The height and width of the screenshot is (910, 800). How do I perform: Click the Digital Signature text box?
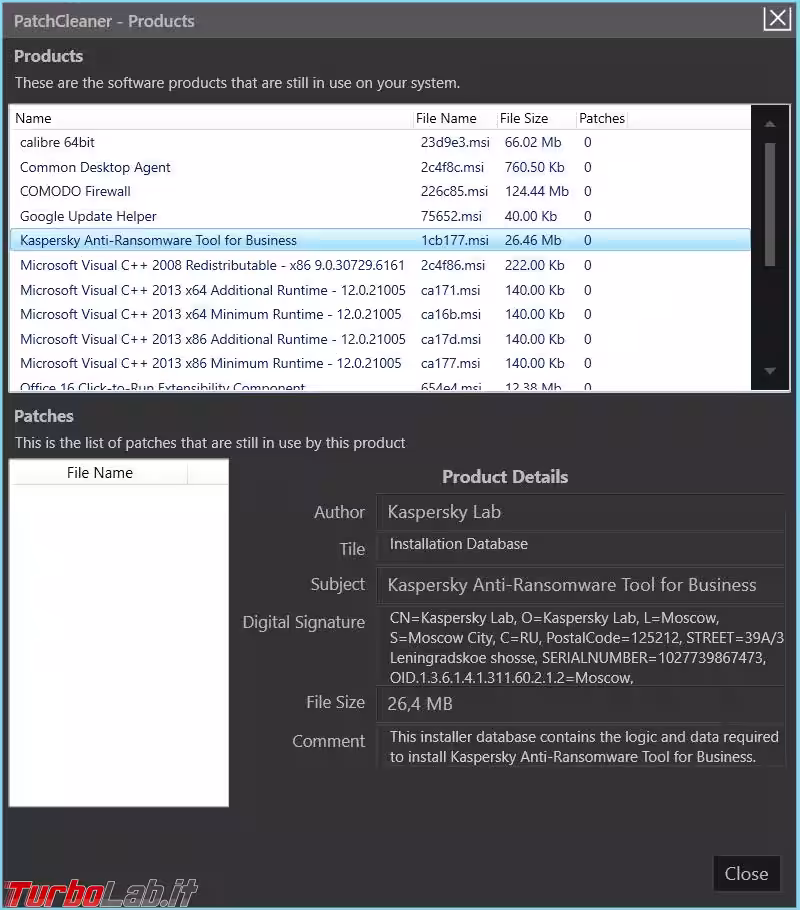580,647
